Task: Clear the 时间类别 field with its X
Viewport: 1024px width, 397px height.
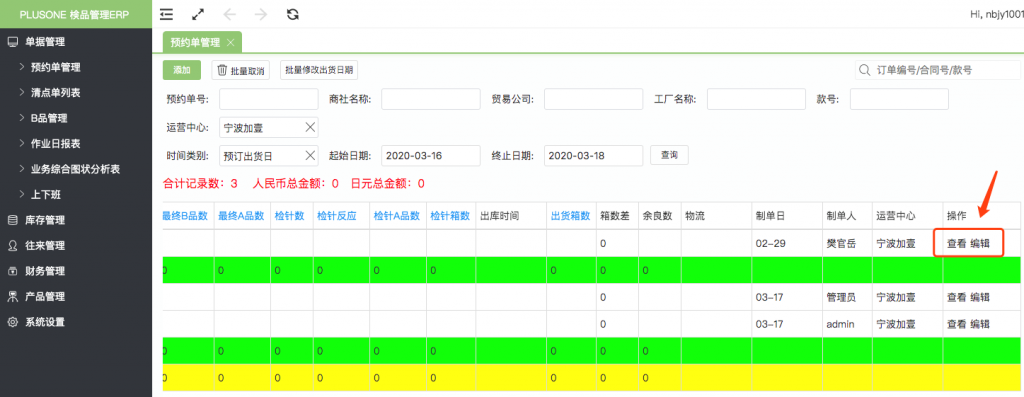Action: pos(310,155)
